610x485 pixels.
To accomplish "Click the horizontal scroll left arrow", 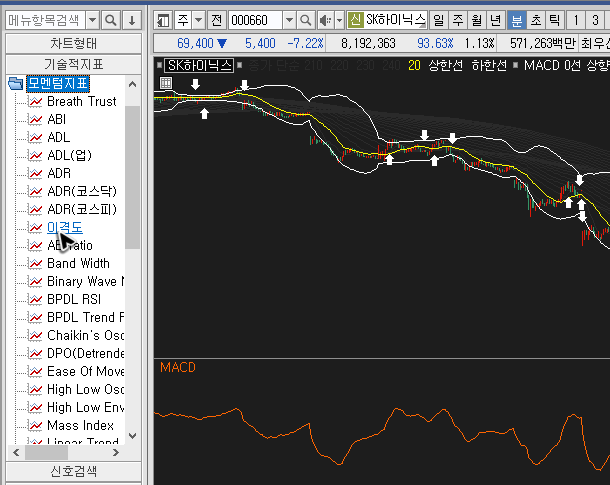I will coord(16,452).
